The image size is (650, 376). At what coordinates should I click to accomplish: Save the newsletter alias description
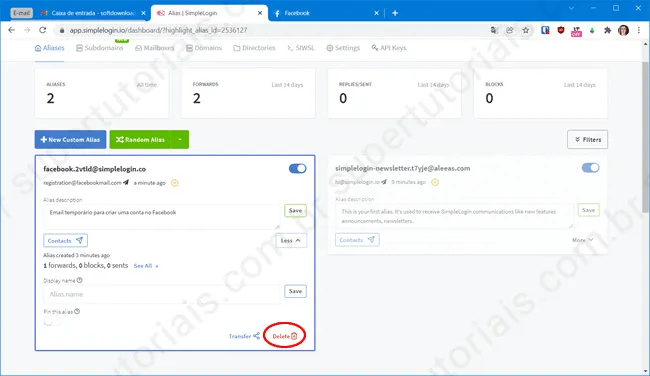(588, 210)
